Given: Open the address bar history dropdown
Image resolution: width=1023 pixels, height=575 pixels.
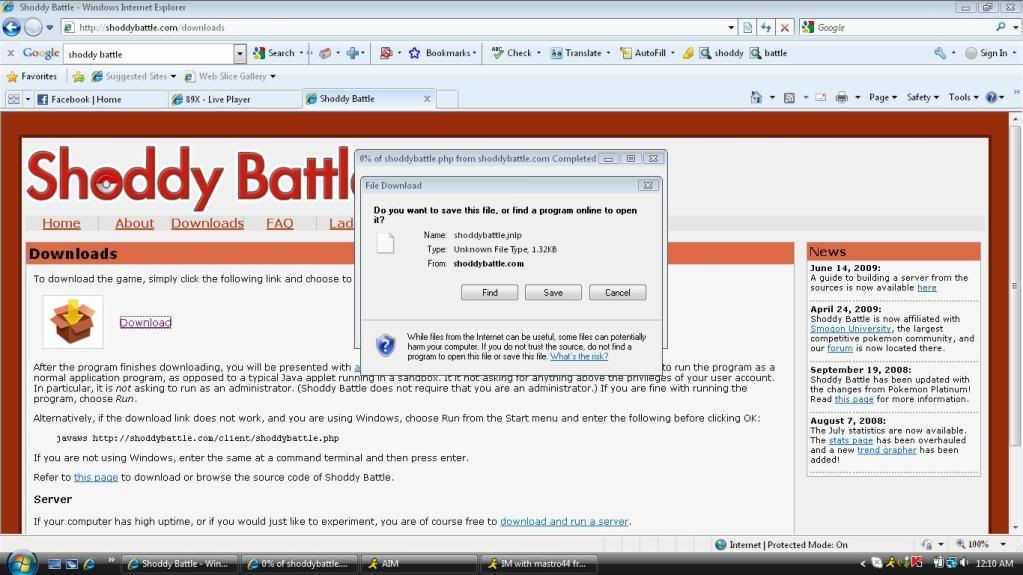Looking at the screenshot, I should [x=731, y=27].
